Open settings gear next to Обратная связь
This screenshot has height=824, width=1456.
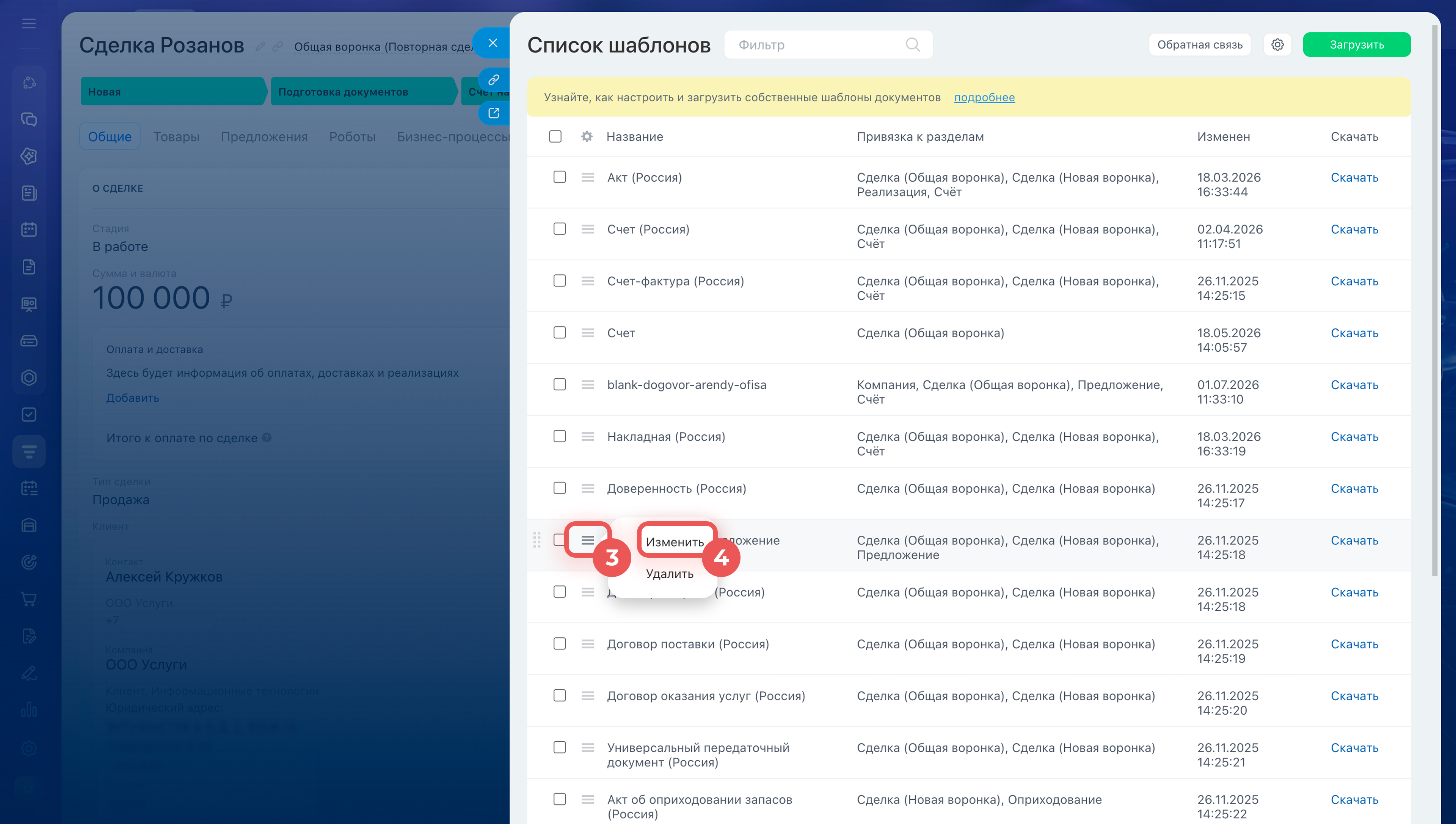click(1277, 45)
